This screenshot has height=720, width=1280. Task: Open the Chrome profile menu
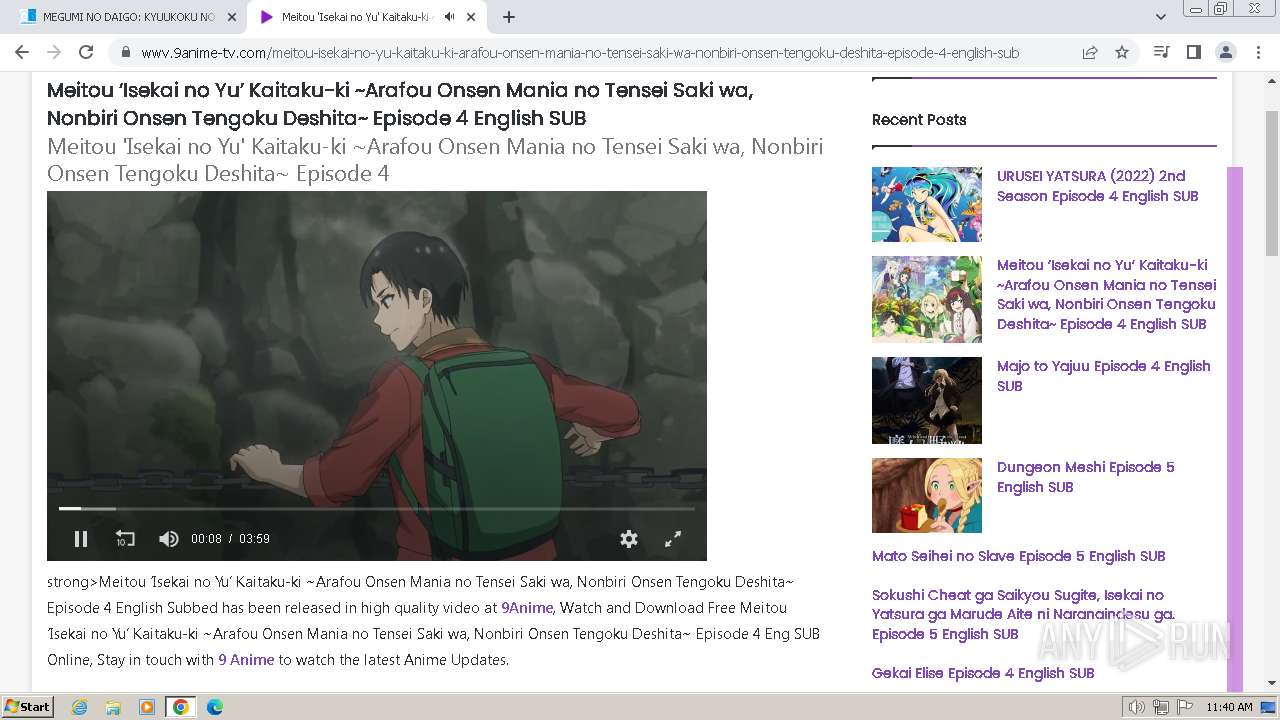click(x=1225, y=52)
